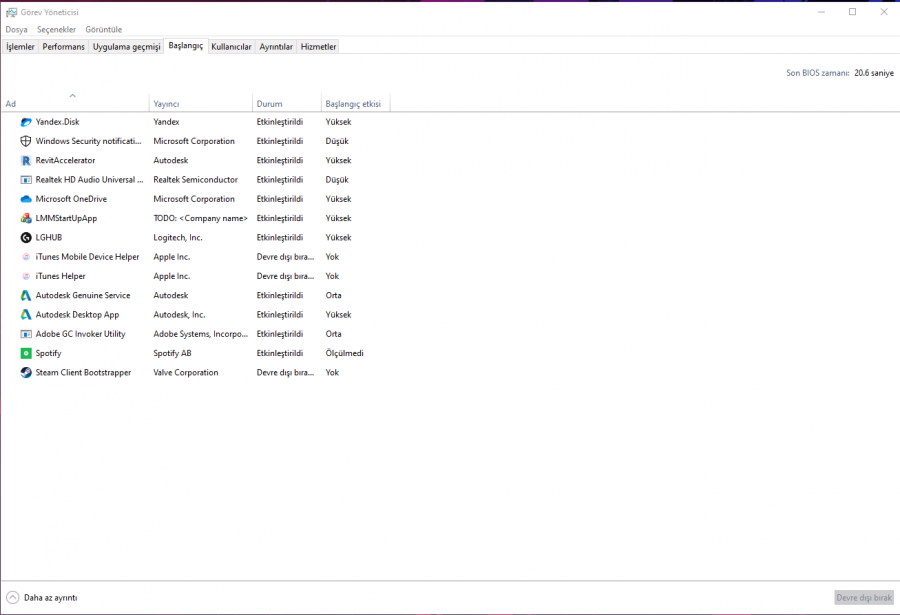Select Autodesk Genuine Service entry name

point(83,295)
